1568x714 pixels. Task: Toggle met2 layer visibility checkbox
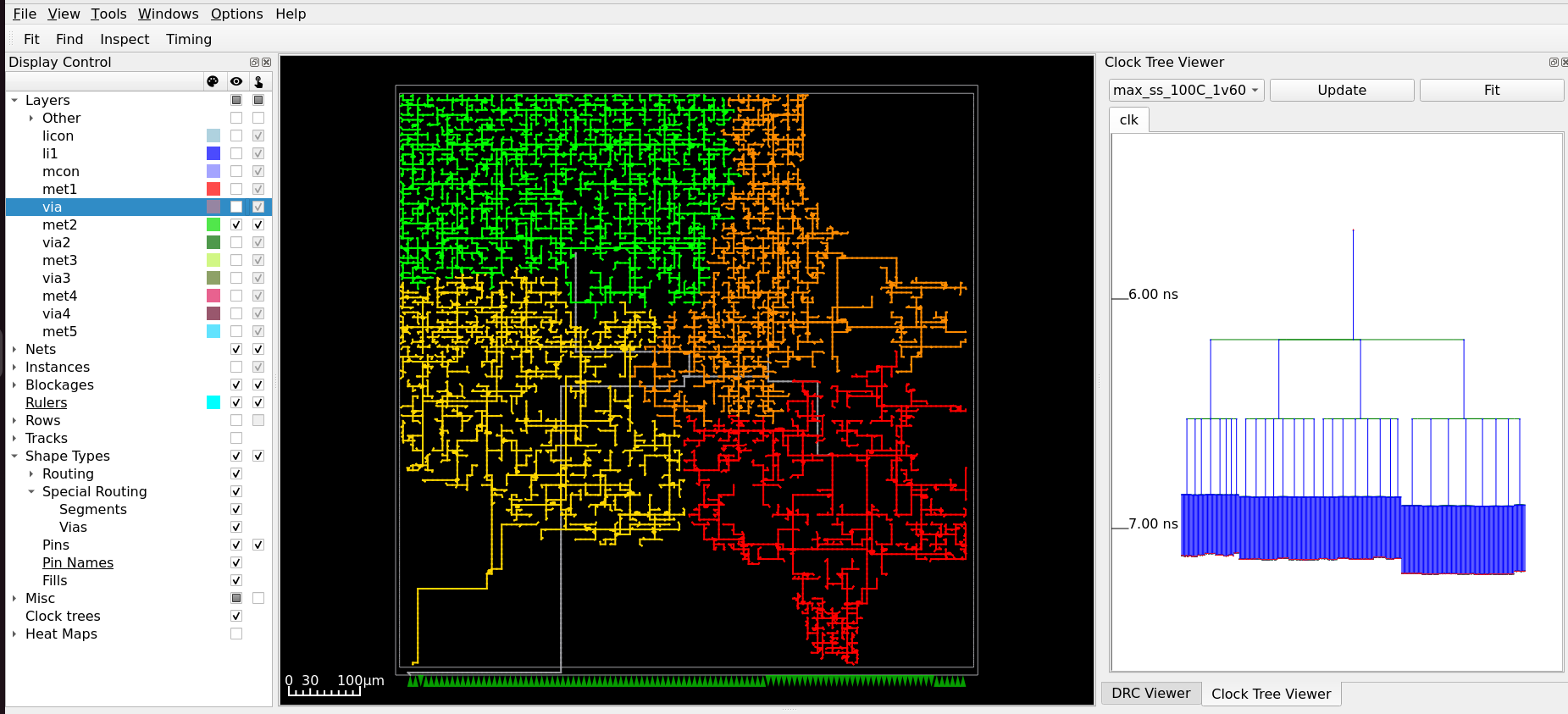point(236,224)
